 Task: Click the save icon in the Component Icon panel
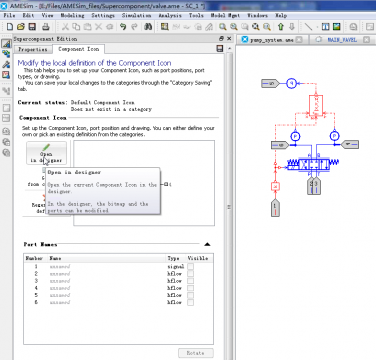pyautogui.click(x=220, y=49)
